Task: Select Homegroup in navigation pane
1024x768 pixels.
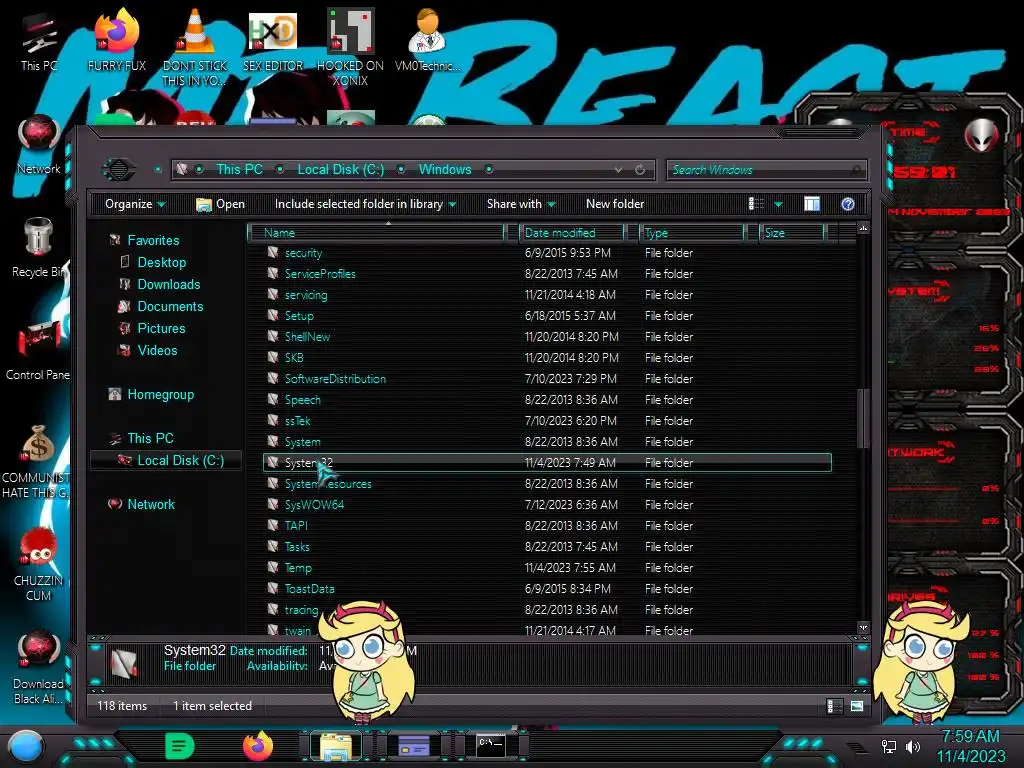Action: [160, 394]
